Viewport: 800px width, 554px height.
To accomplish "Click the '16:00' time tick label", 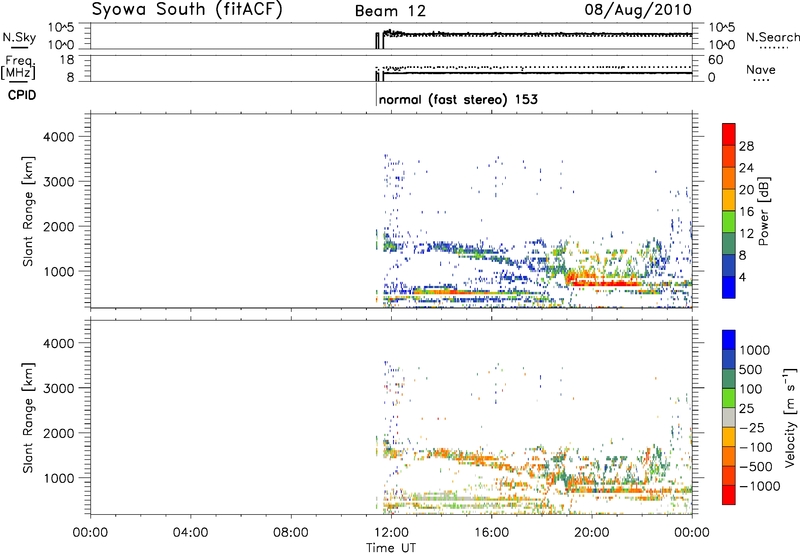I will [491, 533].
